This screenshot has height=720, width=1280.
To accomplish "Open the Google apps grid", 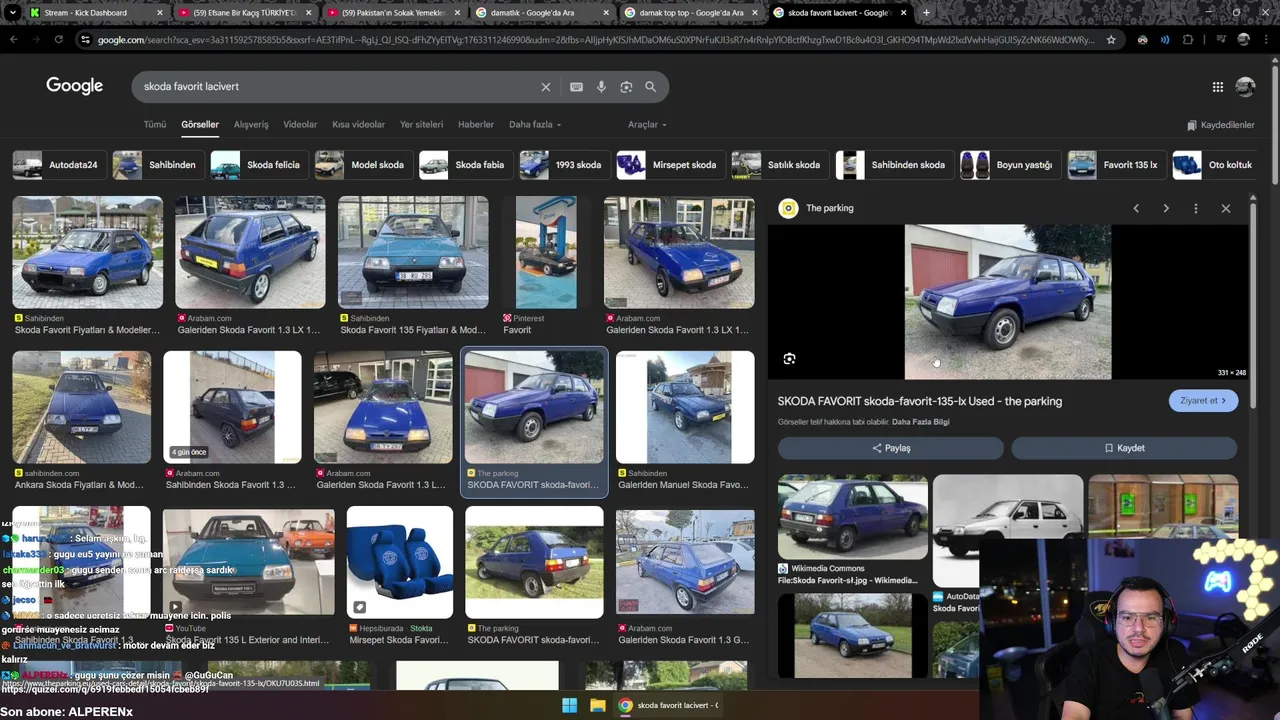I will pos(1218,87).
